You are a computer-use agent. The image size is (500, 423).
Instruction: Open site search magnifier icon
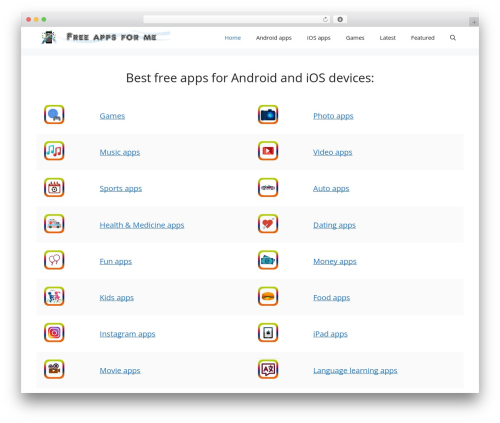pyautogui.click(x=453, y=38)
